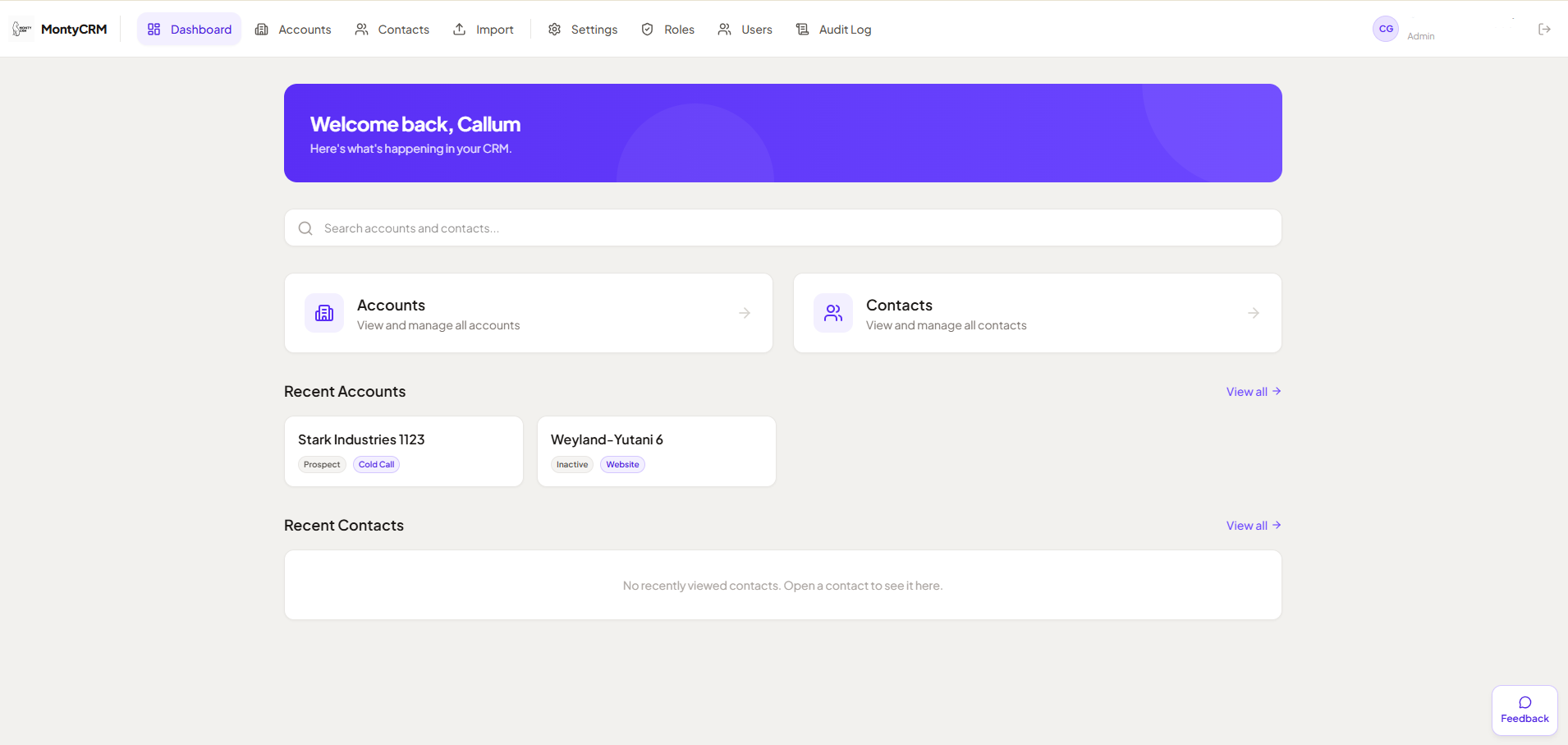Select the Roles shield icon
Image resolution: width=1568 pixels, height=745 pixels.
pyautogui.click(x=648, y=29)
